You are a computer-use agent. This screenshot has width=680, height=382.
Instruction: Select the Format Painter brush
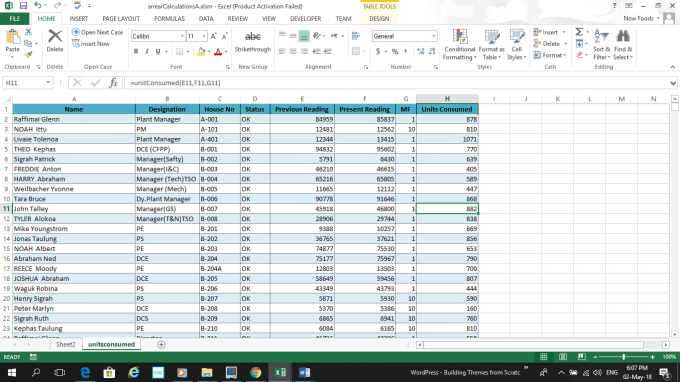tap(29, 55)
